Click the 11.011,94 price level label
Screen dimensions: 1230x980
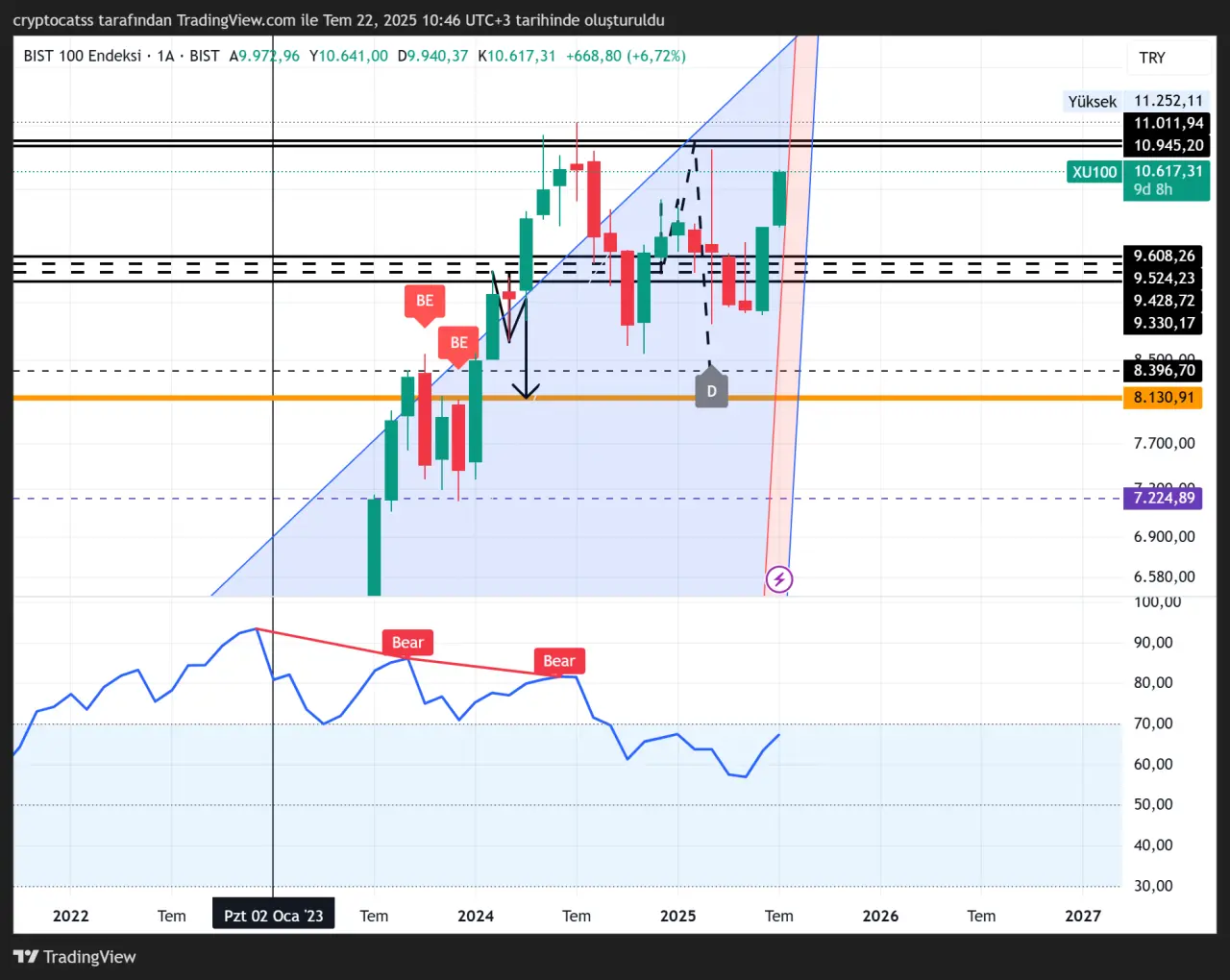click(x=1168, y=123)
